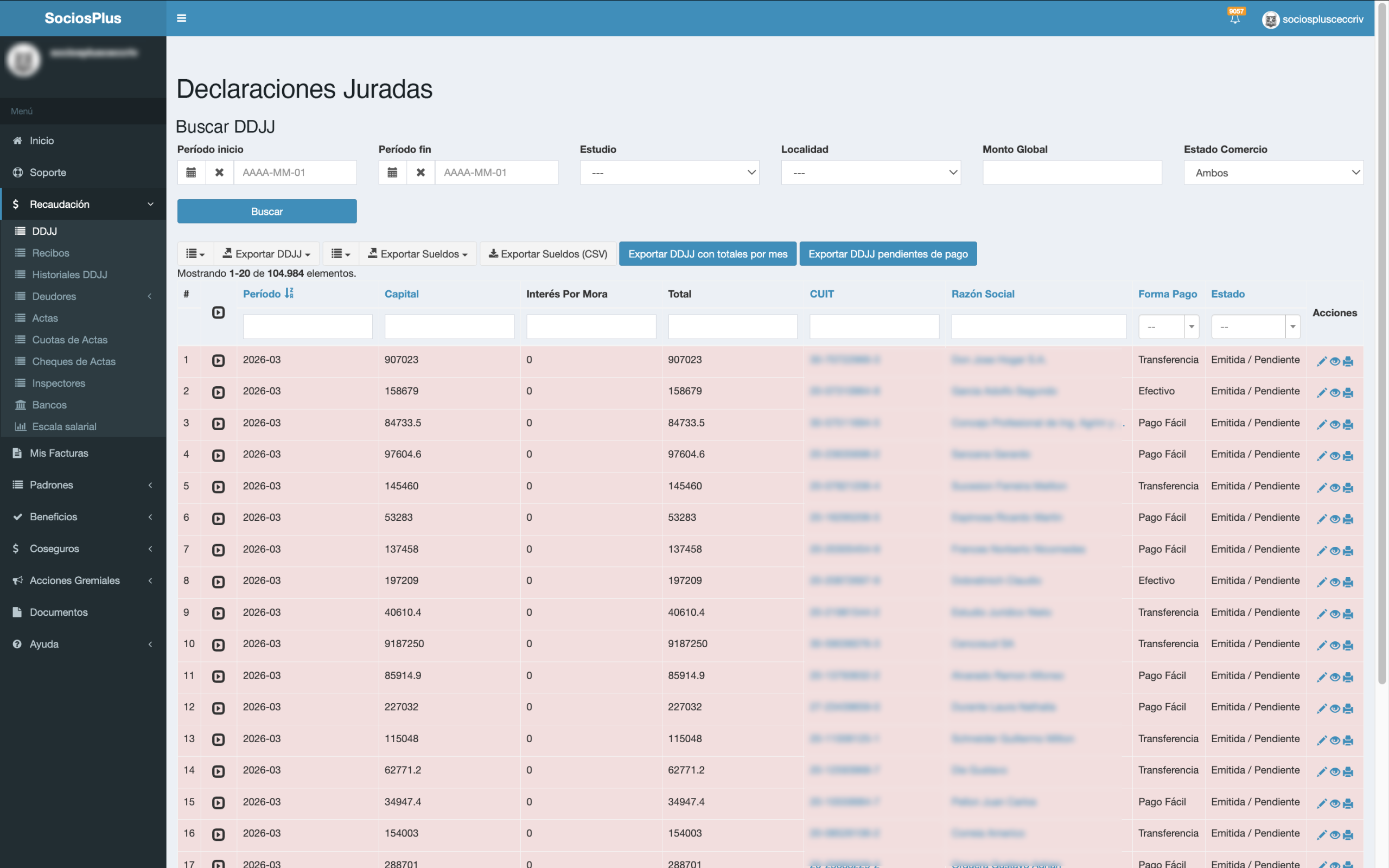Click the hamburger sidebar toggle icon
The width and height of the screenshot is (1389, 868).
click(x=181, y=18)
